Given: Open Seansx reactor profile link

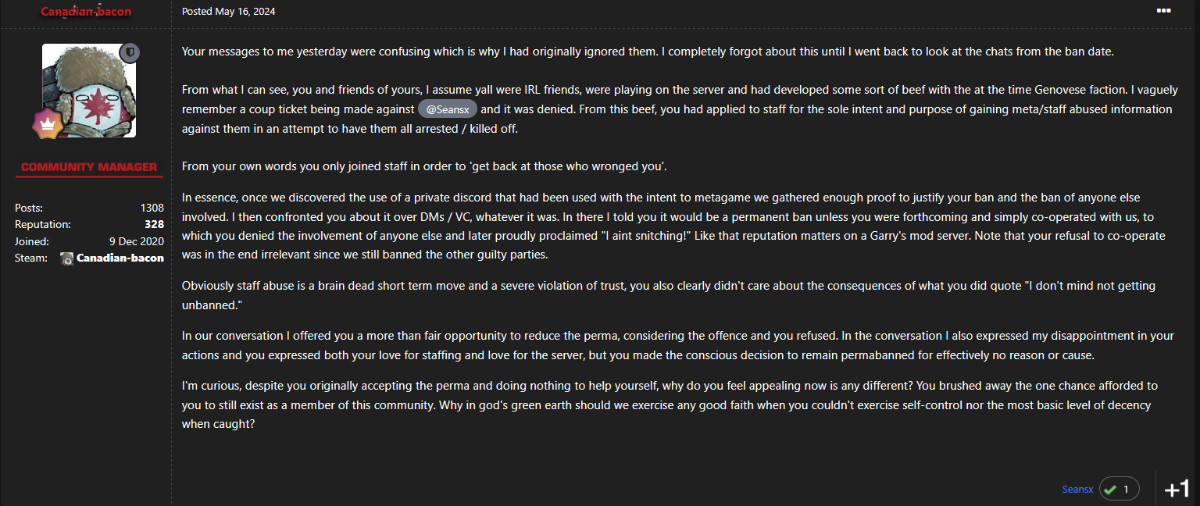Looking at the screenshot, I should click(x=1077, y=489).
